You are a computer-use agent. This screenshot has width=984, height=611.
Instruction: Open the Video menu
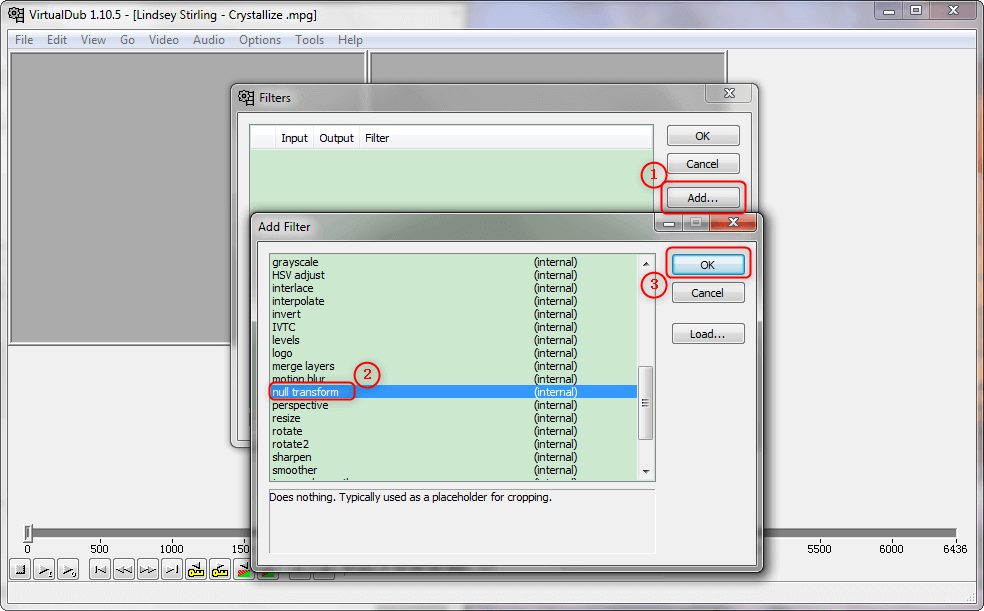point(163,40)
